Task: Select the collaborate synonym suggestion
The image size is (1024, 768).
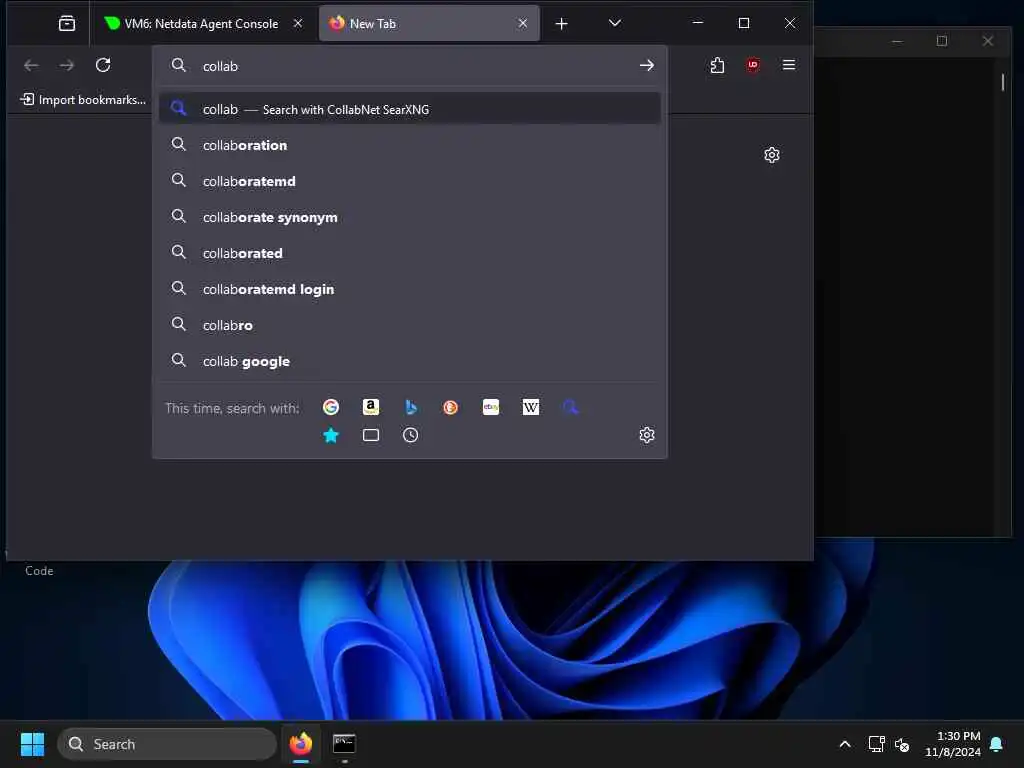Action: (x=409, y=217)
